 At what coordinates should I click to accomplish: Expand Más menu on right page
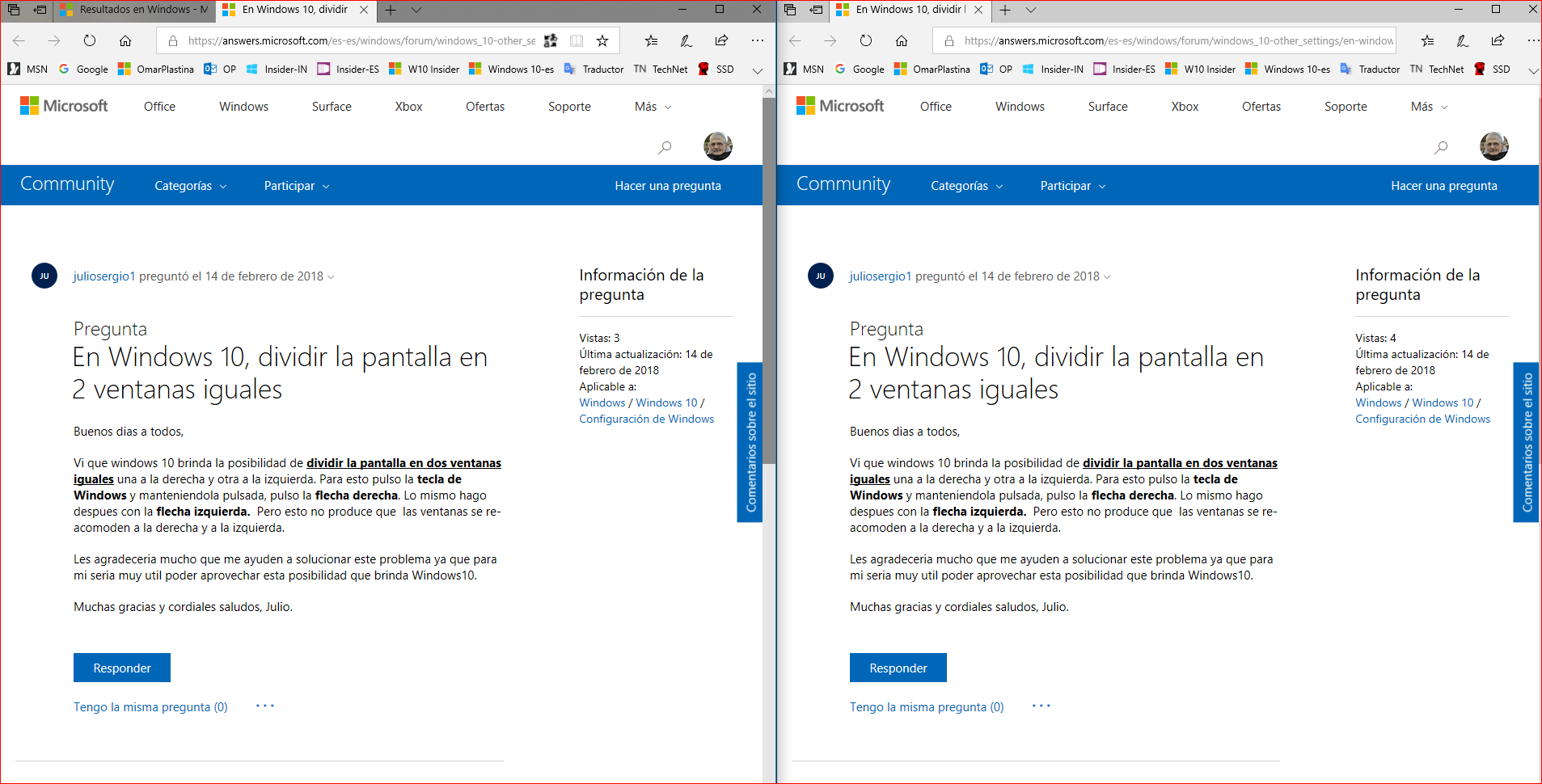[1430, 107]
